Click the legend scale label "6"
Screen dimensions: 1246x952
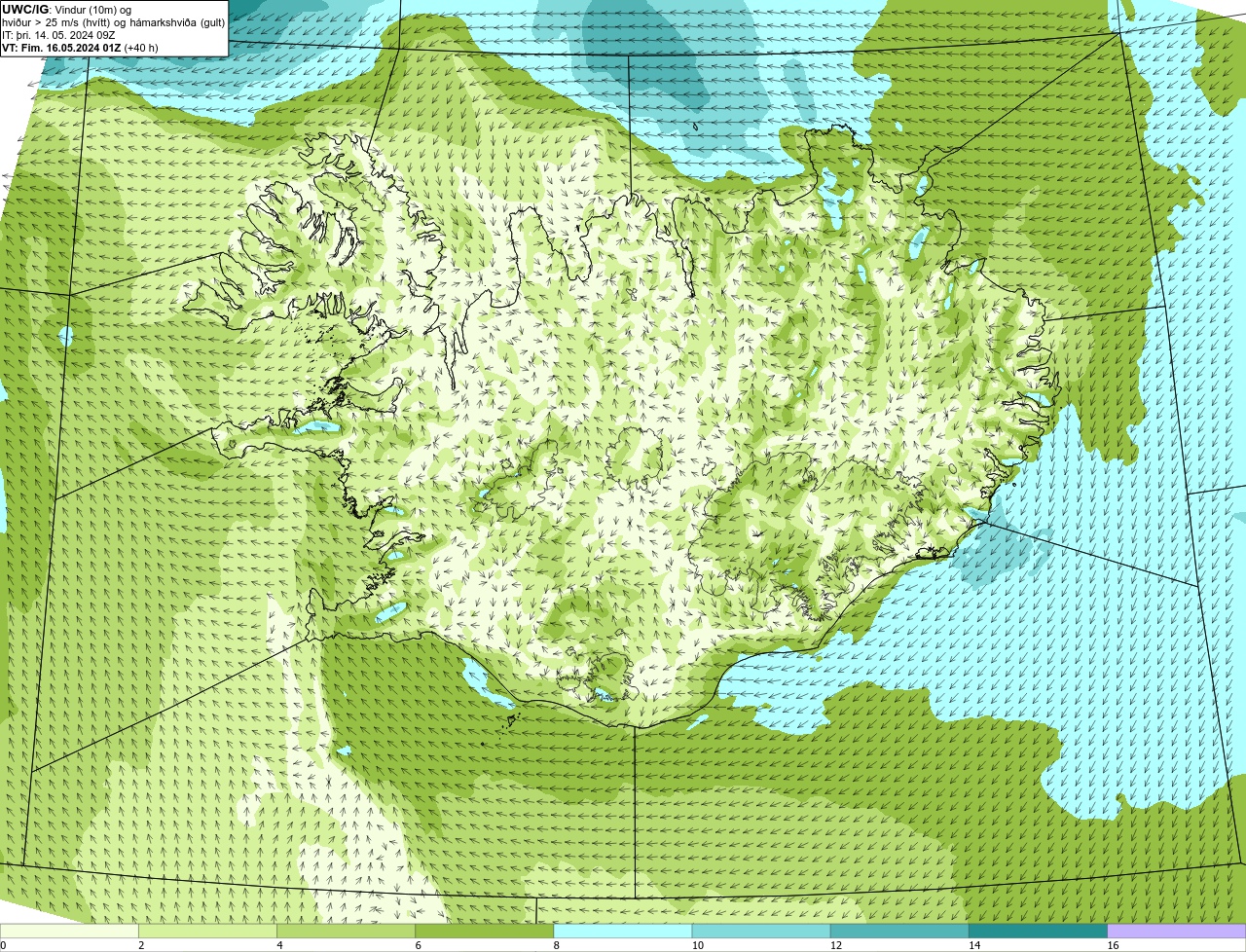[418, 945]
